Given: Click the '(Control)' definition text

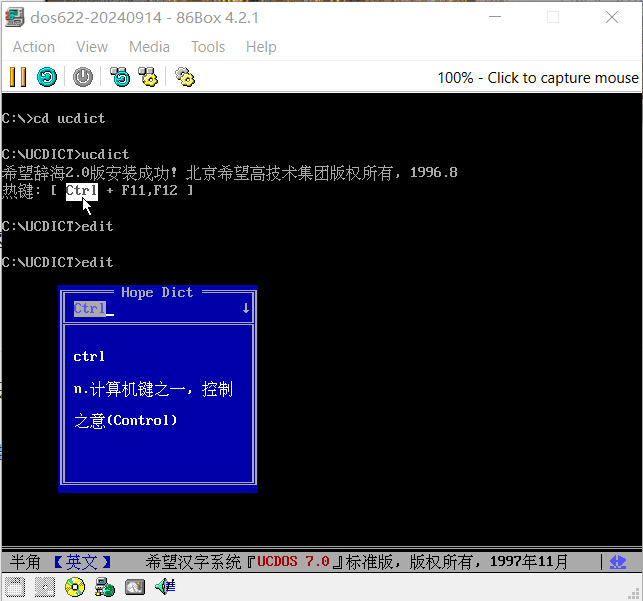Looking at the screenshot, I should point(141,420).
